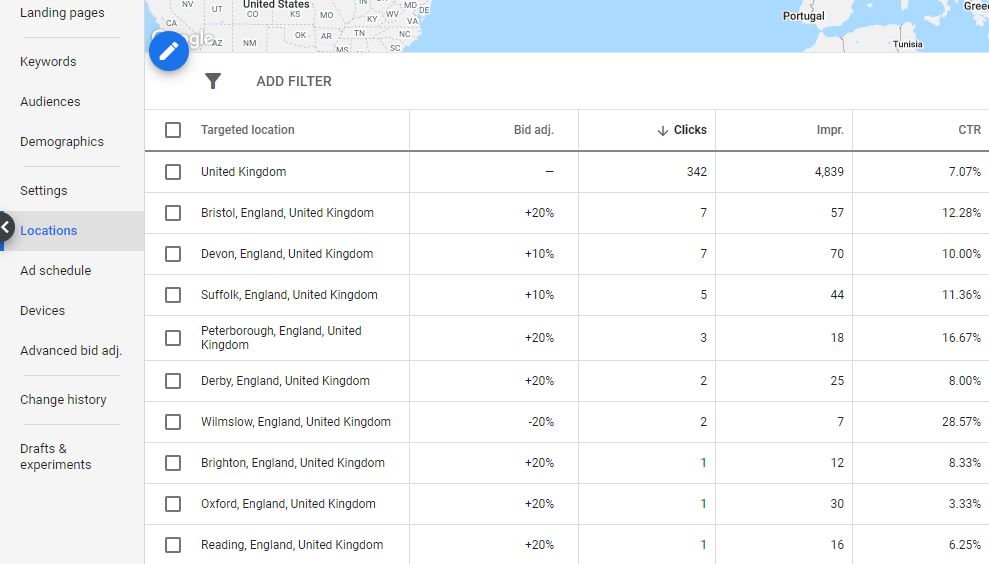Screen dimensions: 989x564
Task: Click the Bid adj. column header
Action: coord(533,130)
